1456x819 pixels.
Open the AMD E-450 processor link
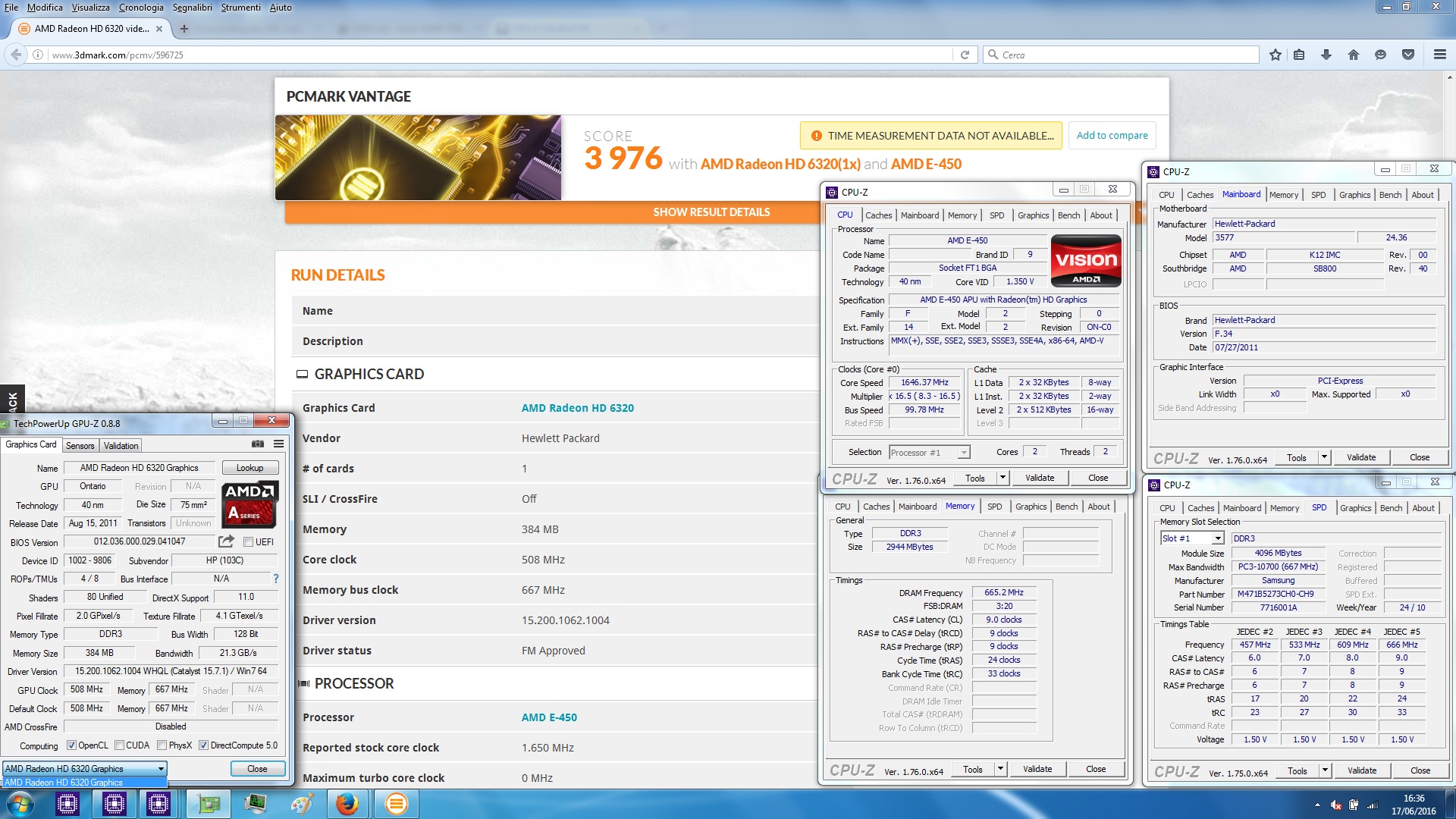(549, 717)
